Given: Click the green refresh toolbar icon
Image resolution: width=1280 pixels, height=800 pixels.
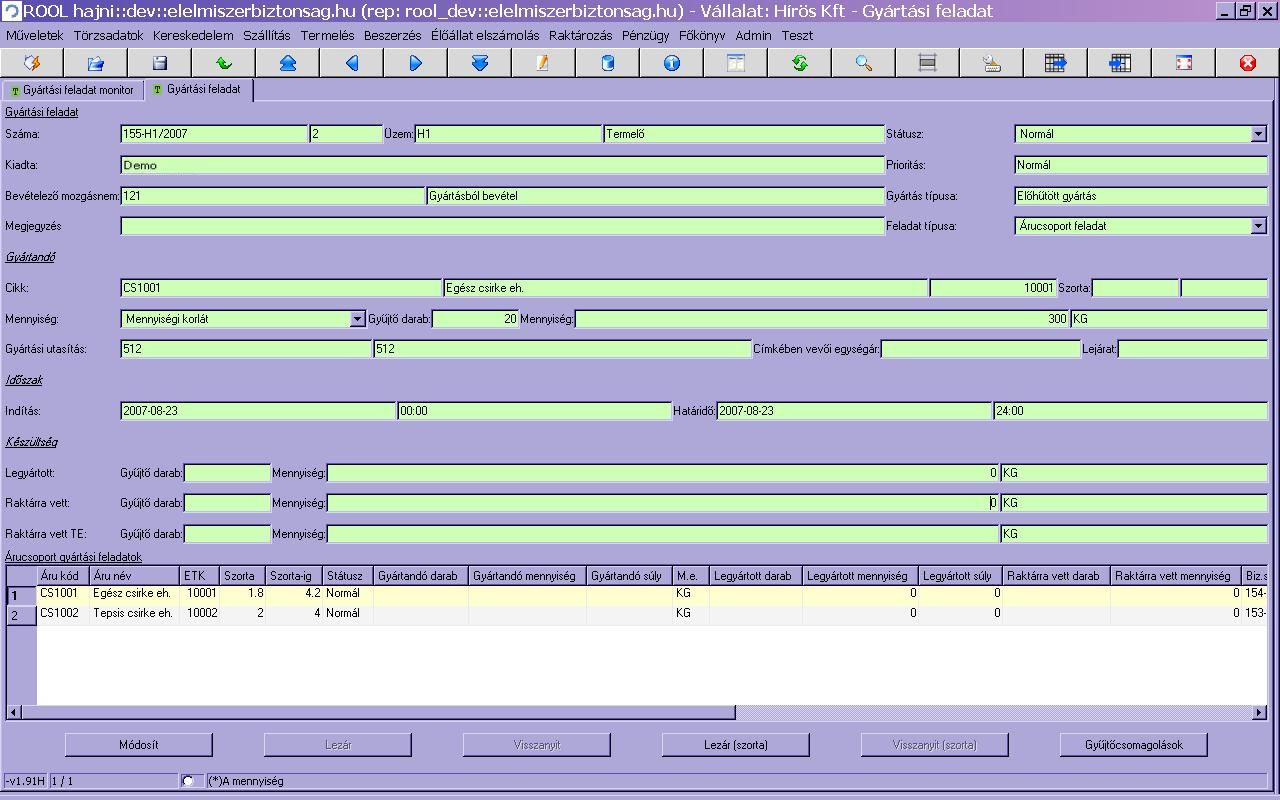Looking at the screenshot, I should 799,63.
